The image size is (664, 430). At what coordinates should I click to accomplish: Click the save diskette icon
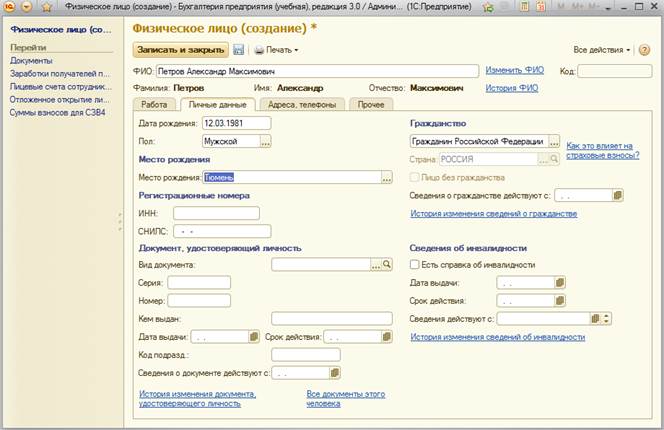239,49
